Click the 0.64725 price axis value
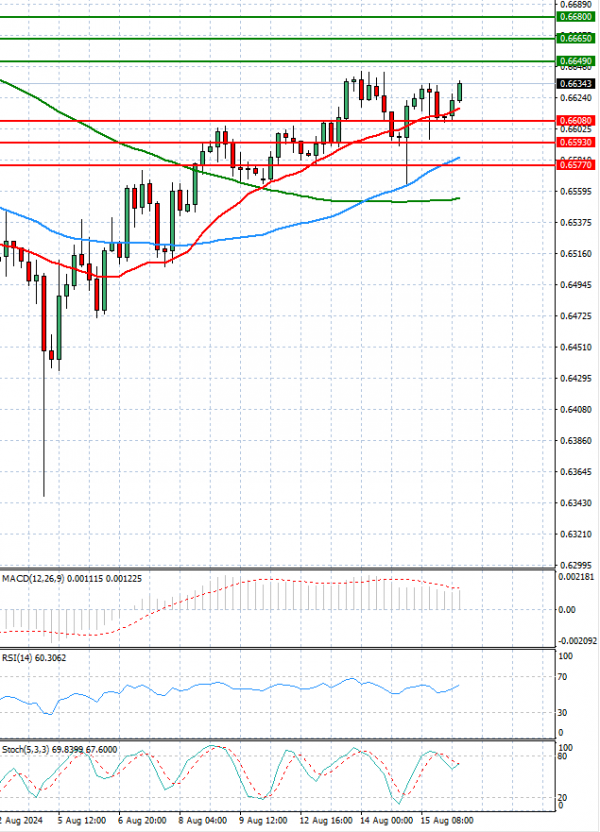The height and width of the screenshot is (832, 600). tap(576, 316)
